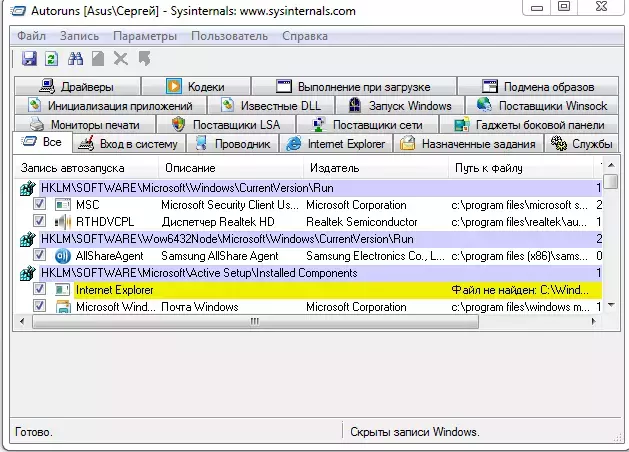Open the Справка menu
Screen dimensions: 629x452
coord(305,36)
